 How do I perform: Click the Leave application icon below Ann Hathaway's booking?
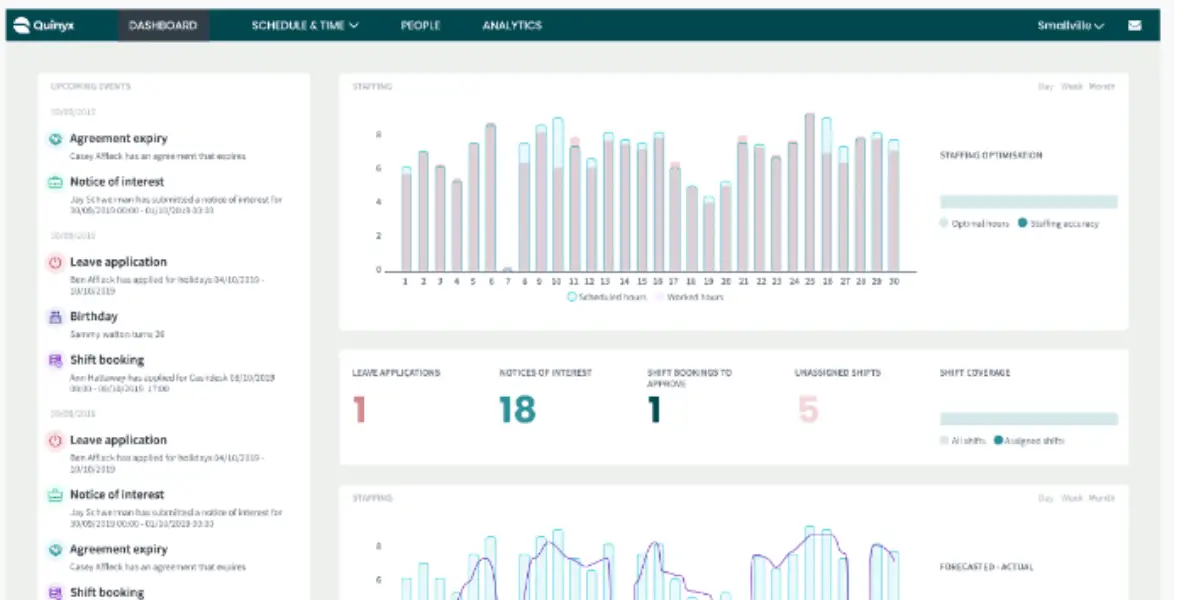tap(56, 440)
